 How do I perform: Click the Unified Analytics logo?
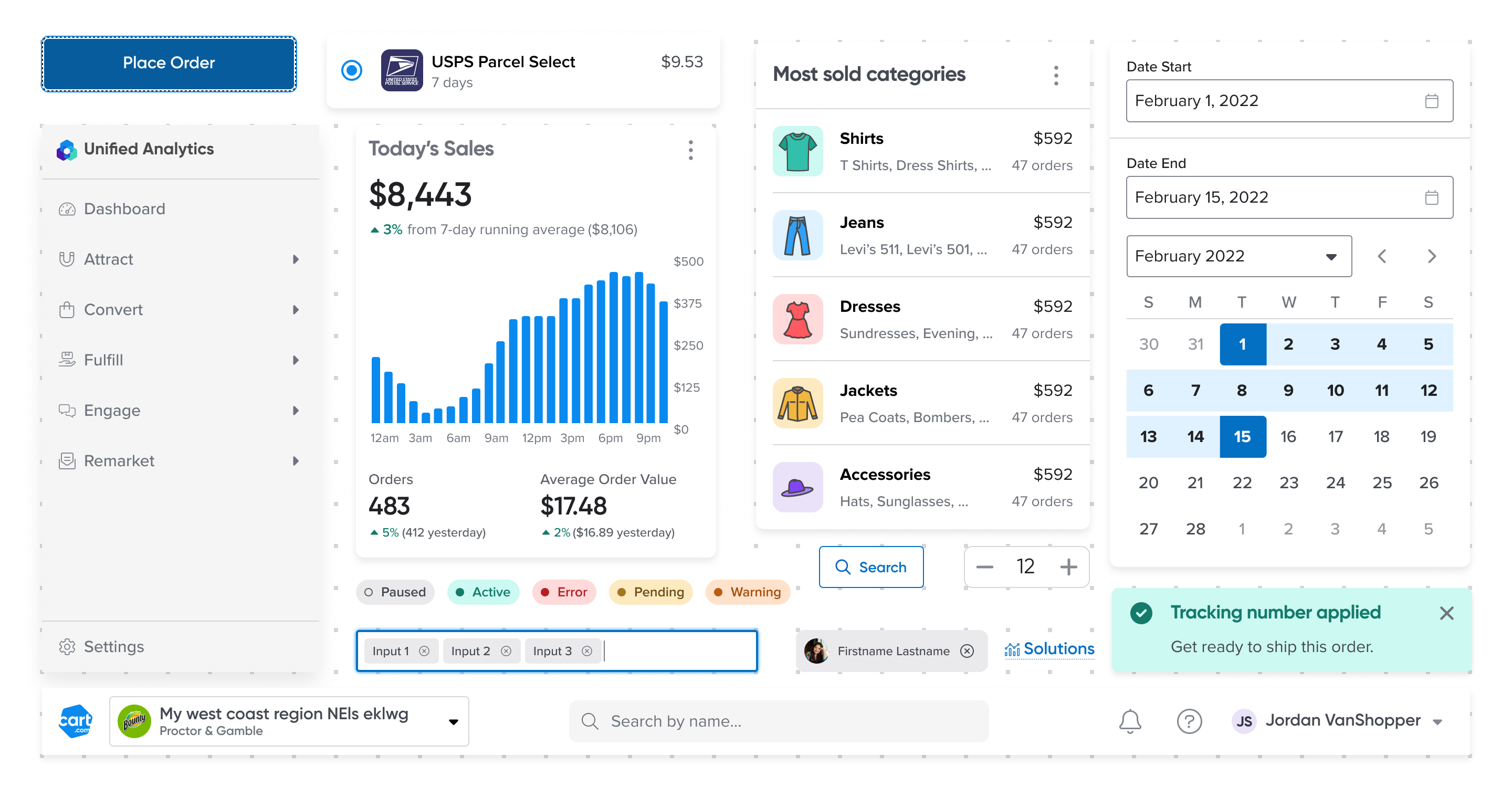[x=66, y=150]
